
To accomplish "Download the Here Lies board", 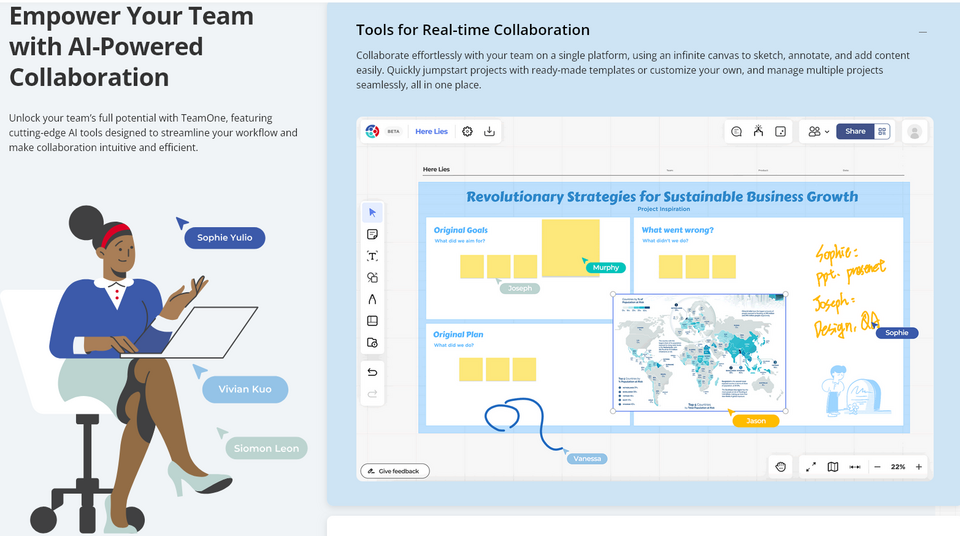I will (x=489, y=131).
